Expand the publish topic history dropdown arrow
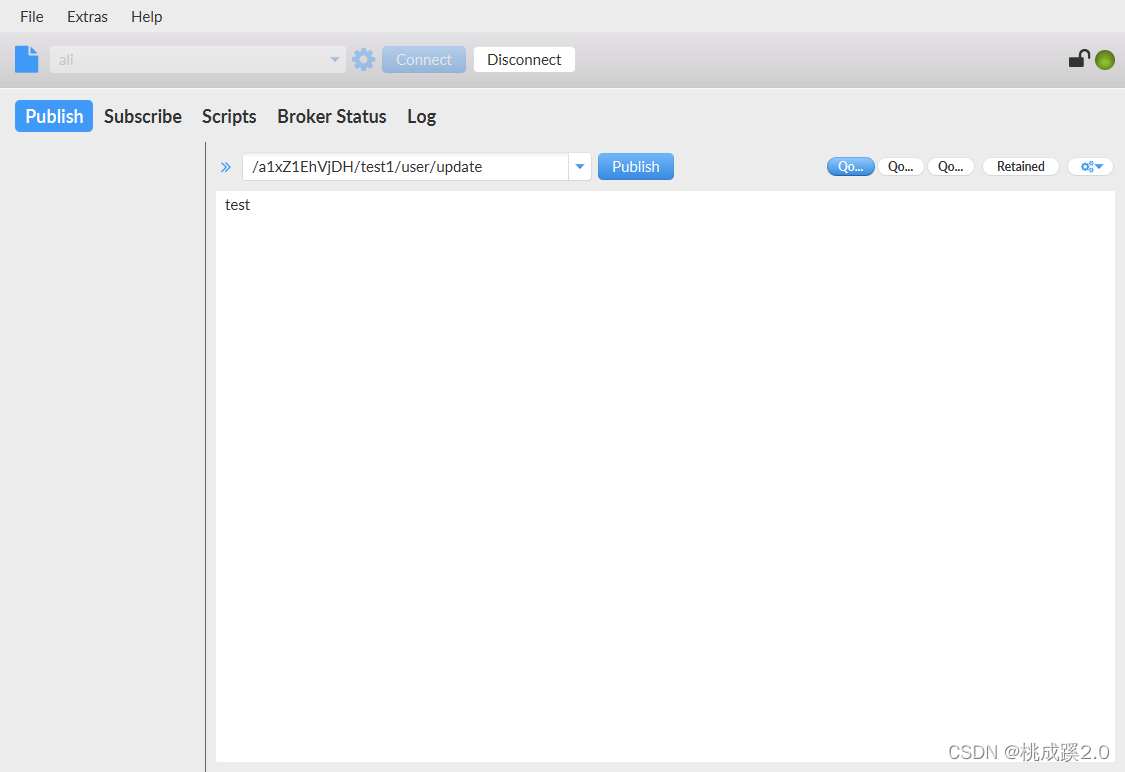Viewport: 1125px width, 772px height. click(580, 167)
